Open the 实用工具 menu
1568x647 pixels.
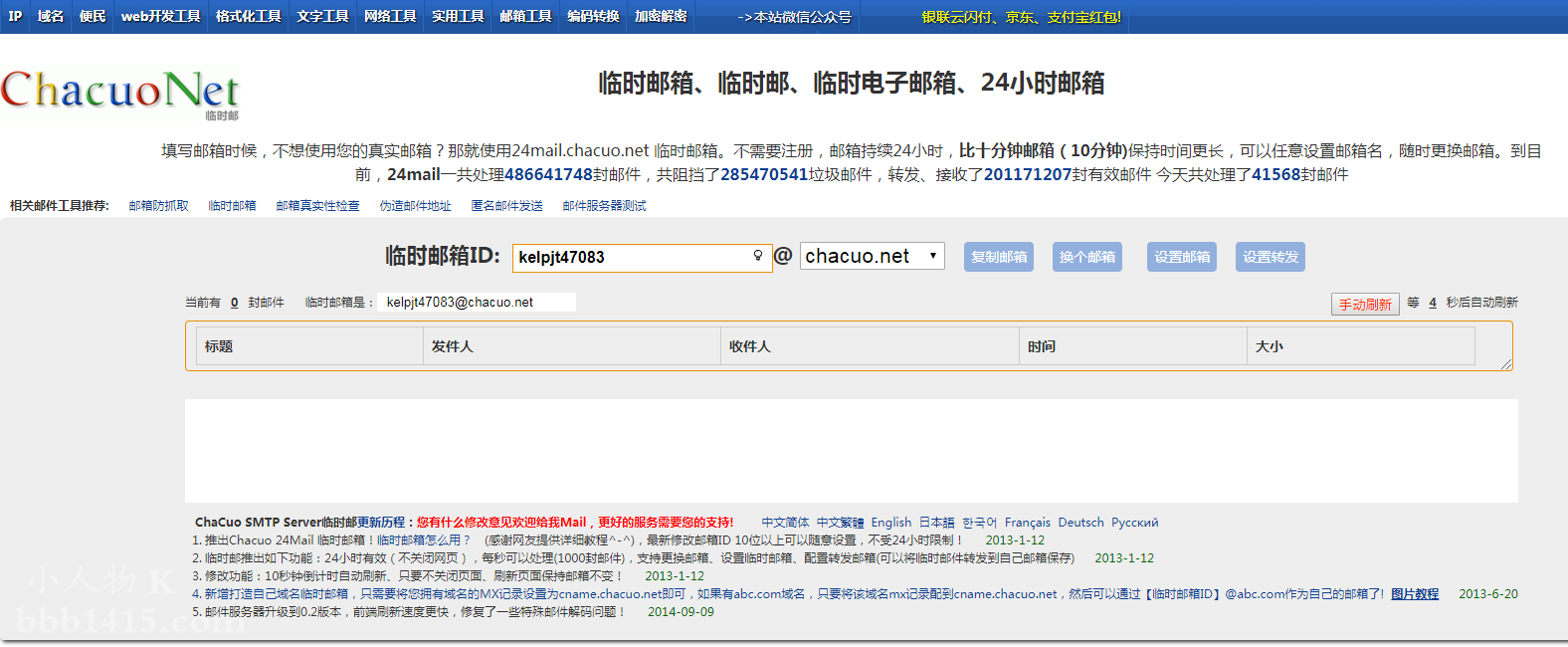458,16
